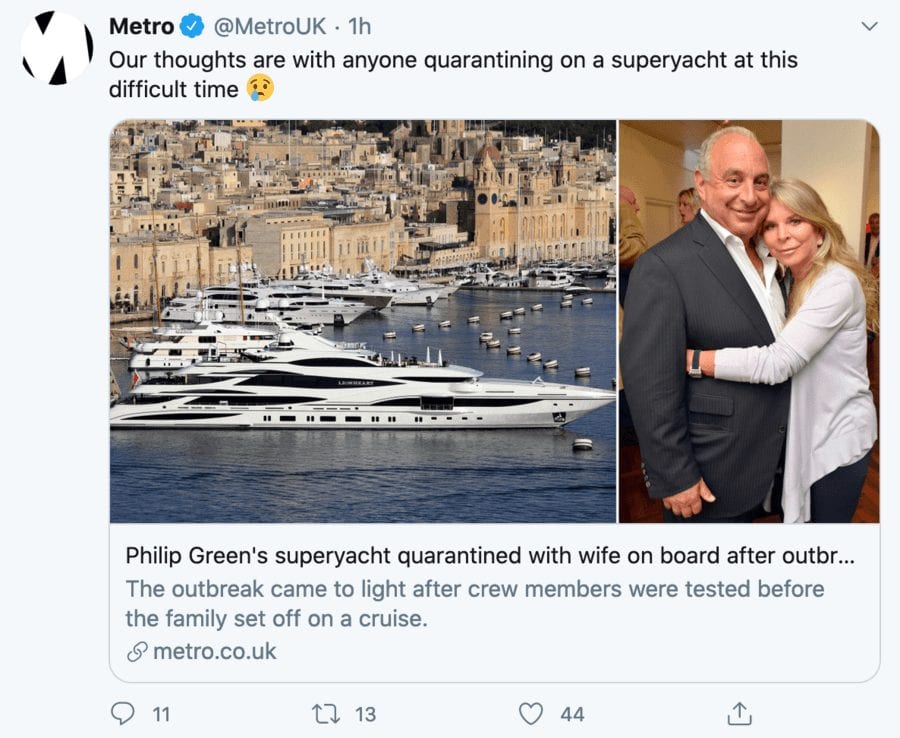Click the reply speech bubble icon
900x738 pixels.
[x=122, y=714]
